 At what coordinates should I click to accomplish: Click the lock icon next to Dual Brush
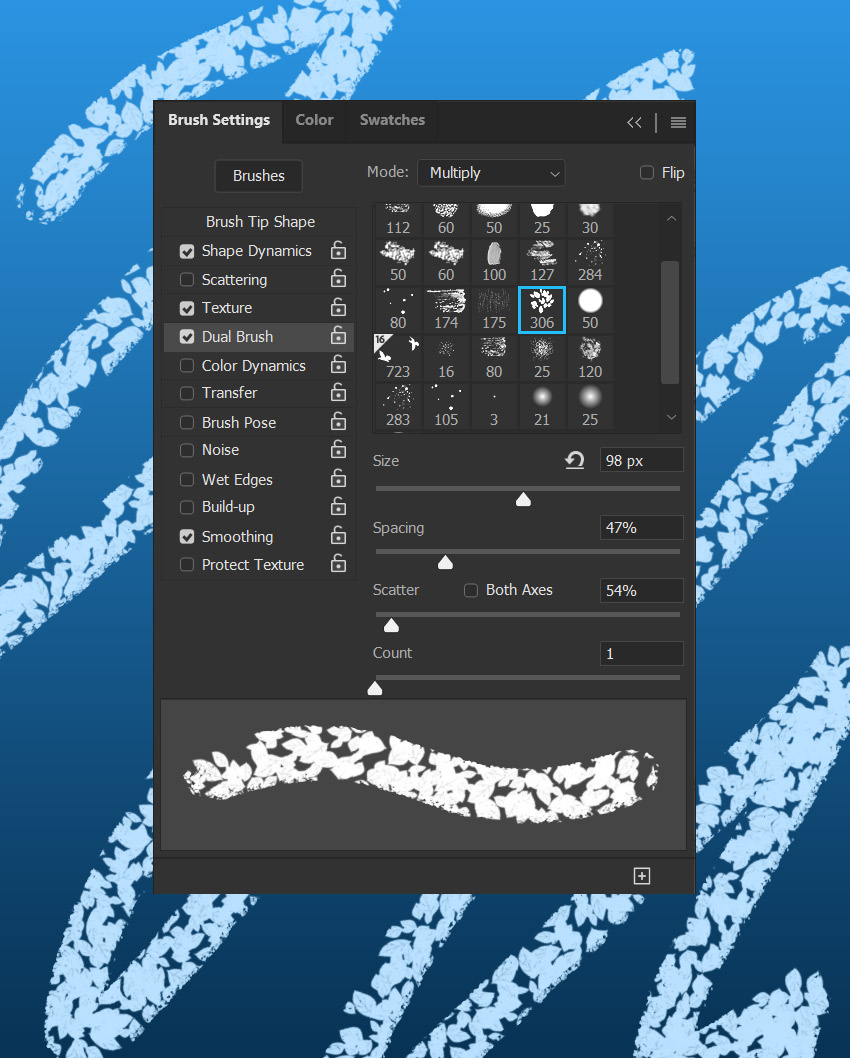click(338, 335)
